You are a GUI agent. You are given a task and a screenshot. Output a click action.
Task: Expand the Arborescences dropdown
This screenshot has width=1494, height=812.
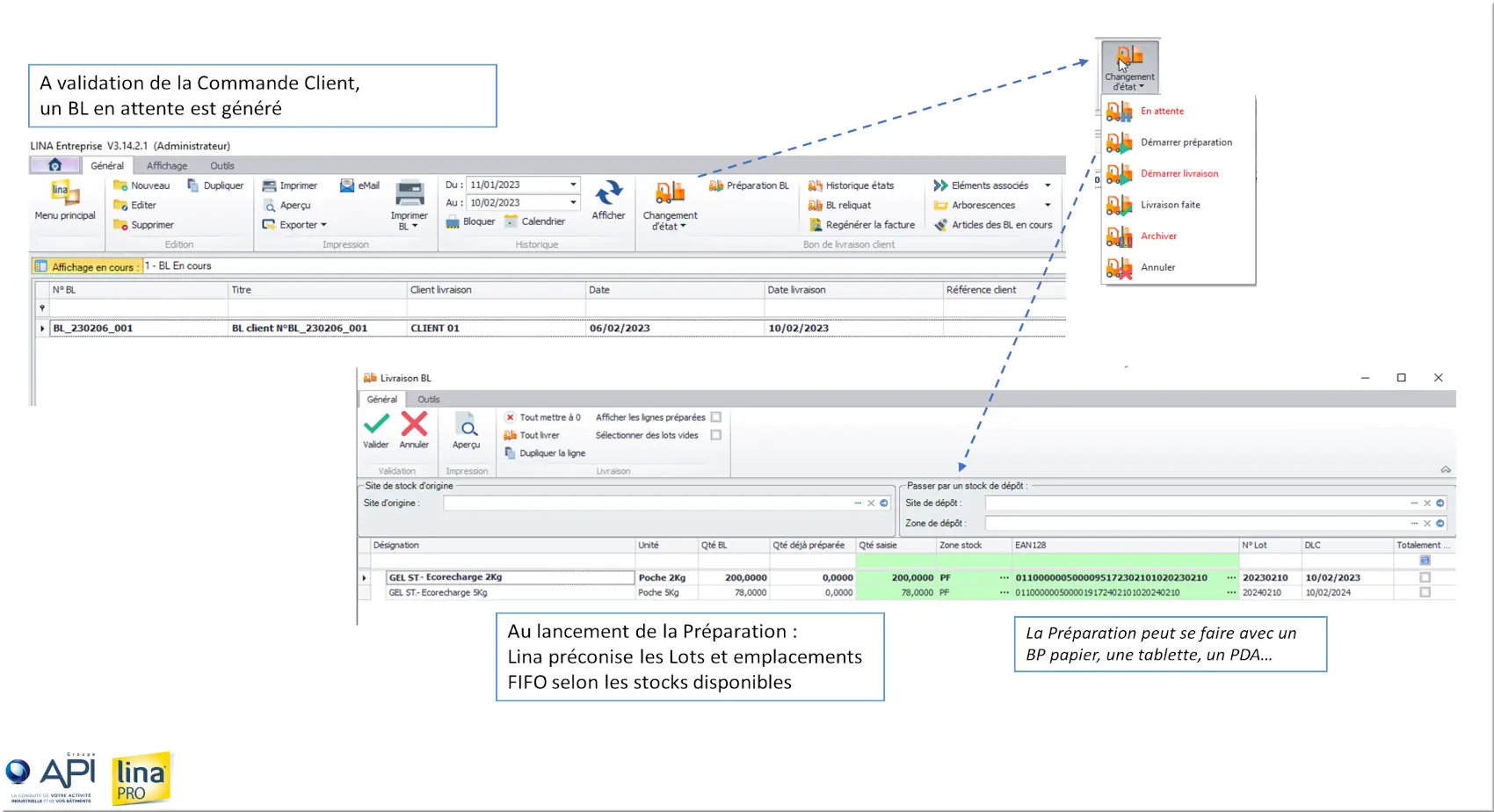1048,205
